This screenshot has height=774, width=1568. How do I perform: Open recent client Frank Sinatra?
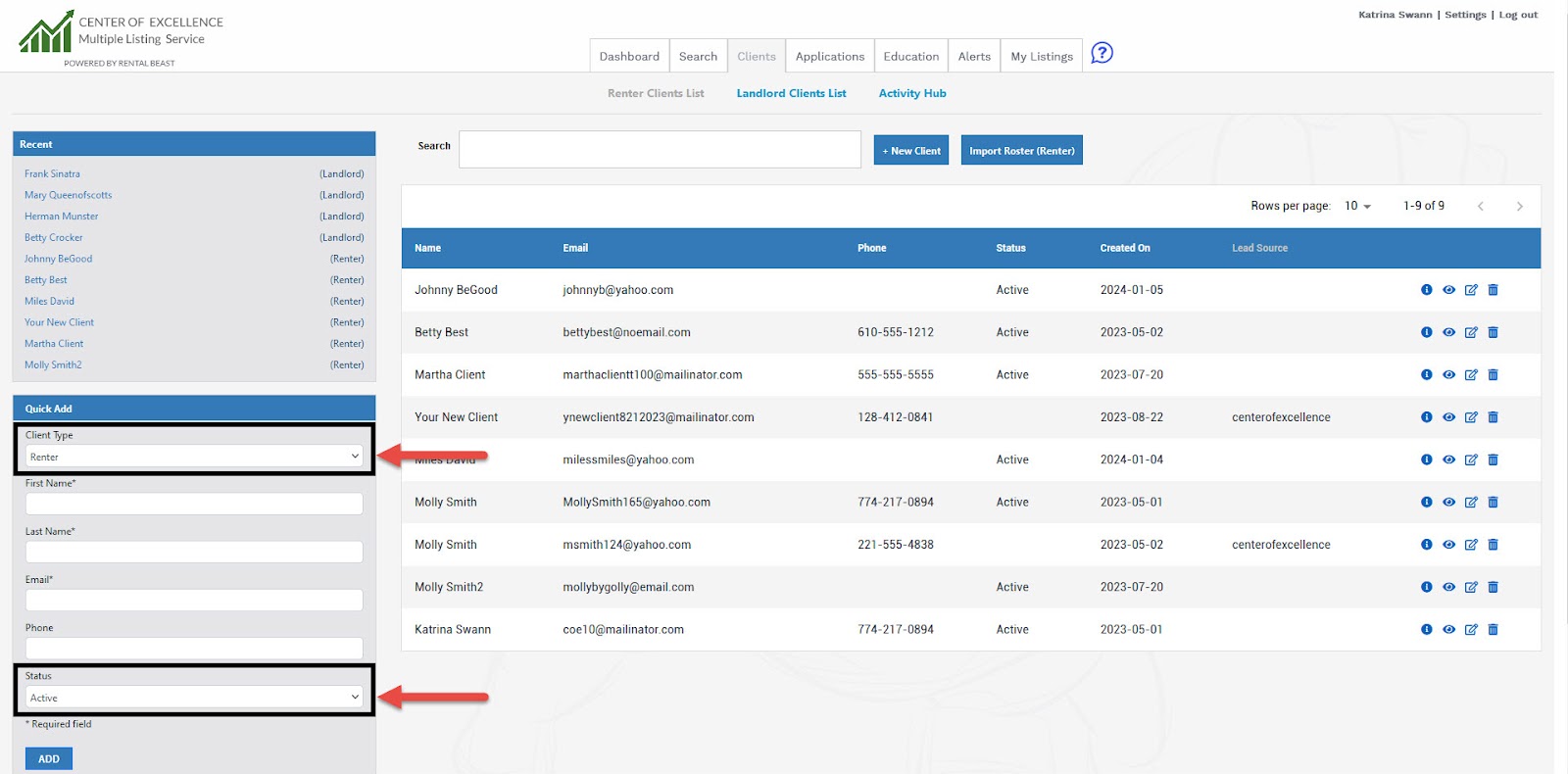coord(52,173)
